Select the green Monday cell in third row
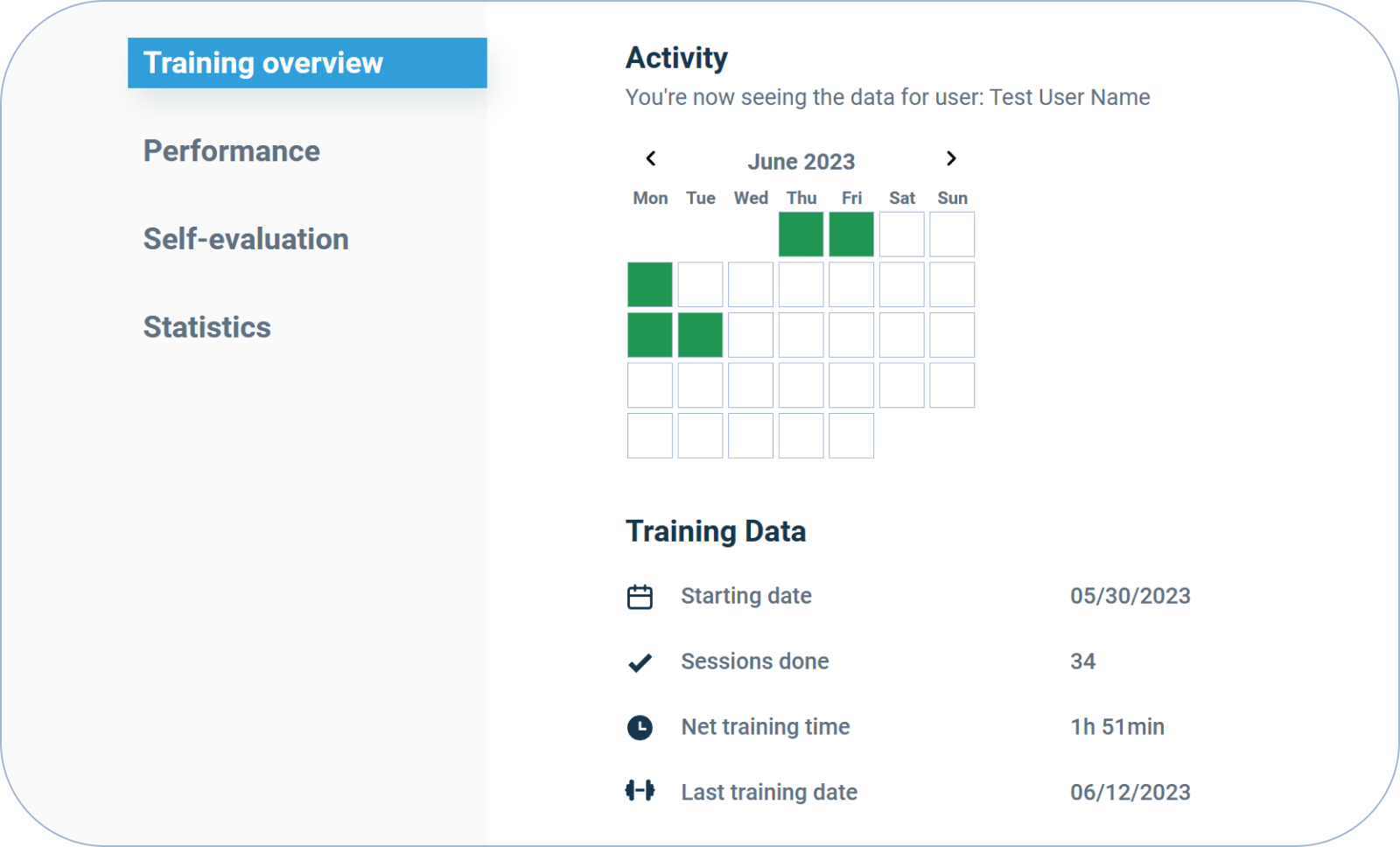Screen dimensions: 1400x847 [x=650, y=335]
